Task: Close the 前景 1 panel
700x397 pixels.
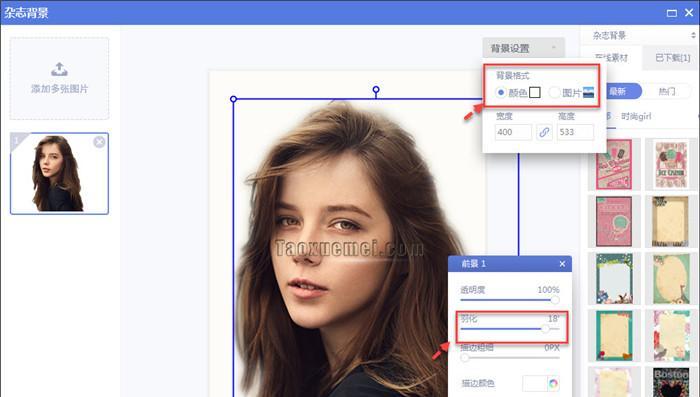Action: coord(562,264)
